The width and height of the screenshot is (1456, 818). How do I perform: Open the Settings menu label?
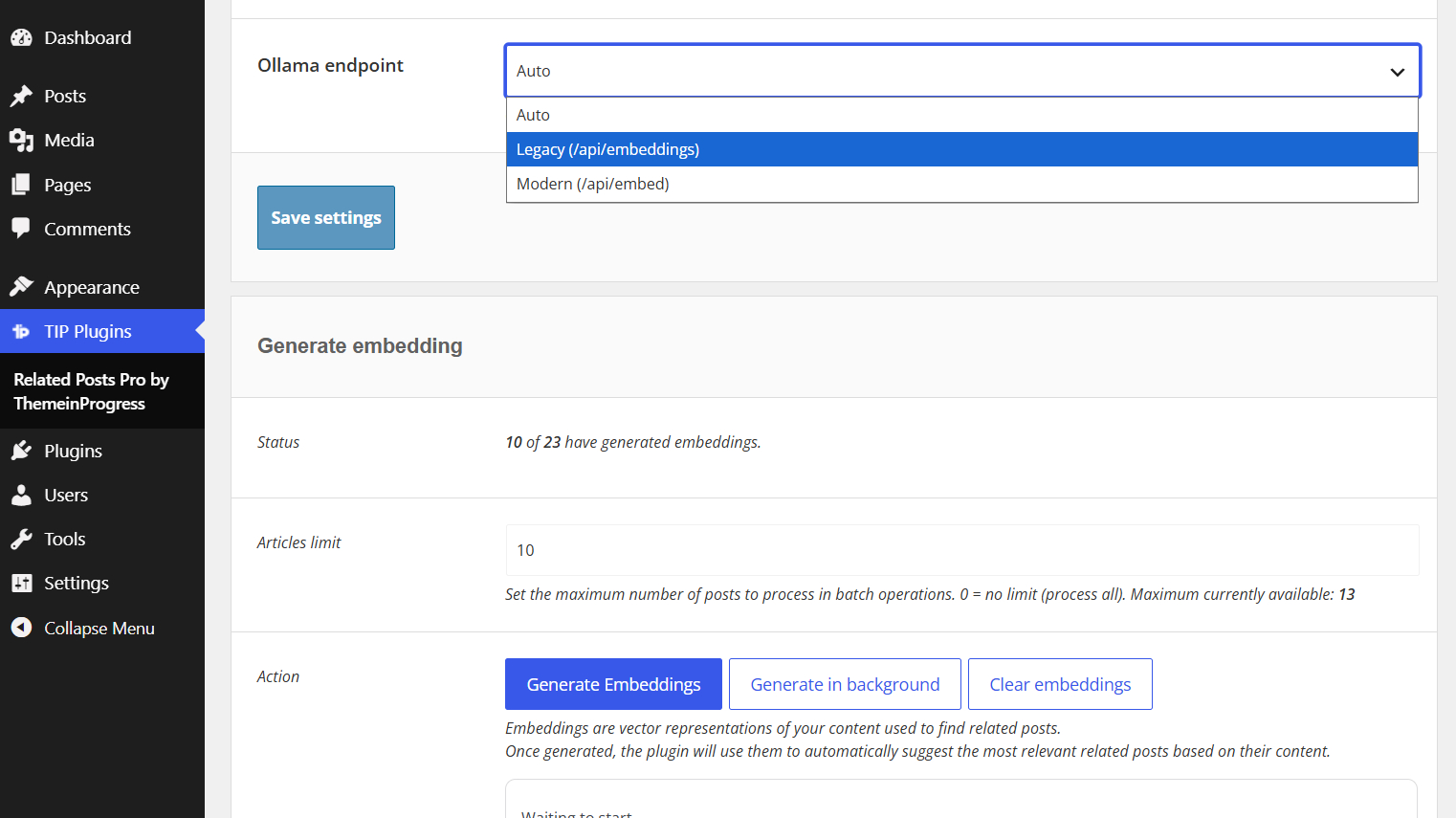pyautogui.click(x=77, y=583)
